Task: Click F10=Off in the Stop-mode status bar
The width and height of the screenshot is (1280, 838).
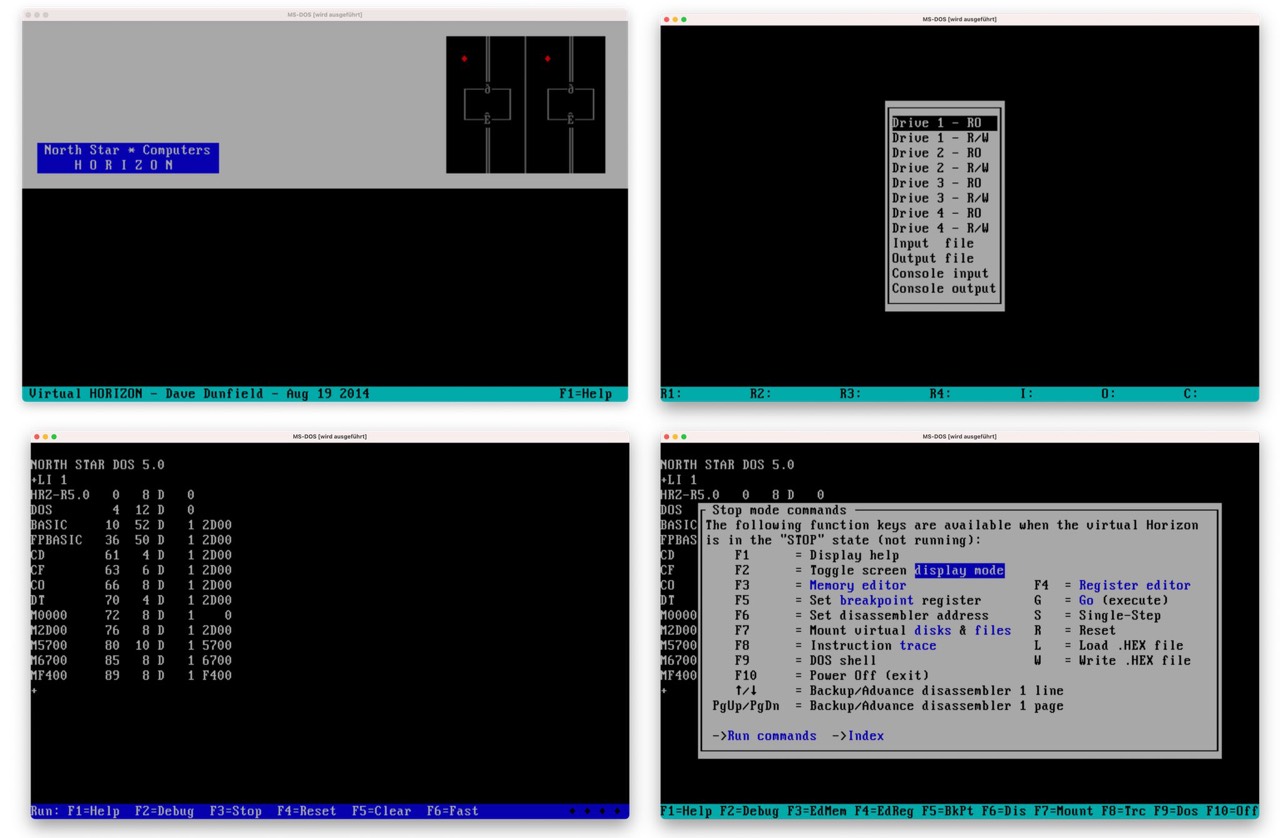Action: click(x=1232, y=811)
